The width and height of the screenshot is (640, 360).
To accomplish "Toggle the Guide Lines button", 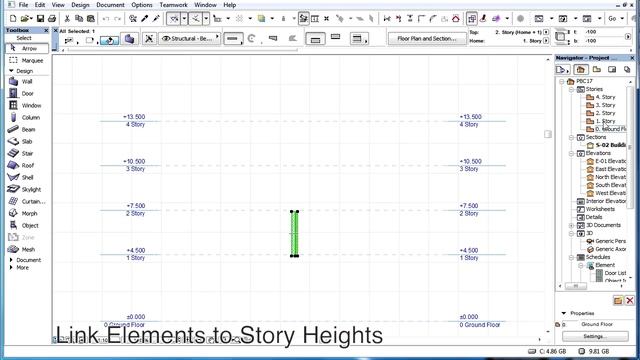I will coord(174,18).
